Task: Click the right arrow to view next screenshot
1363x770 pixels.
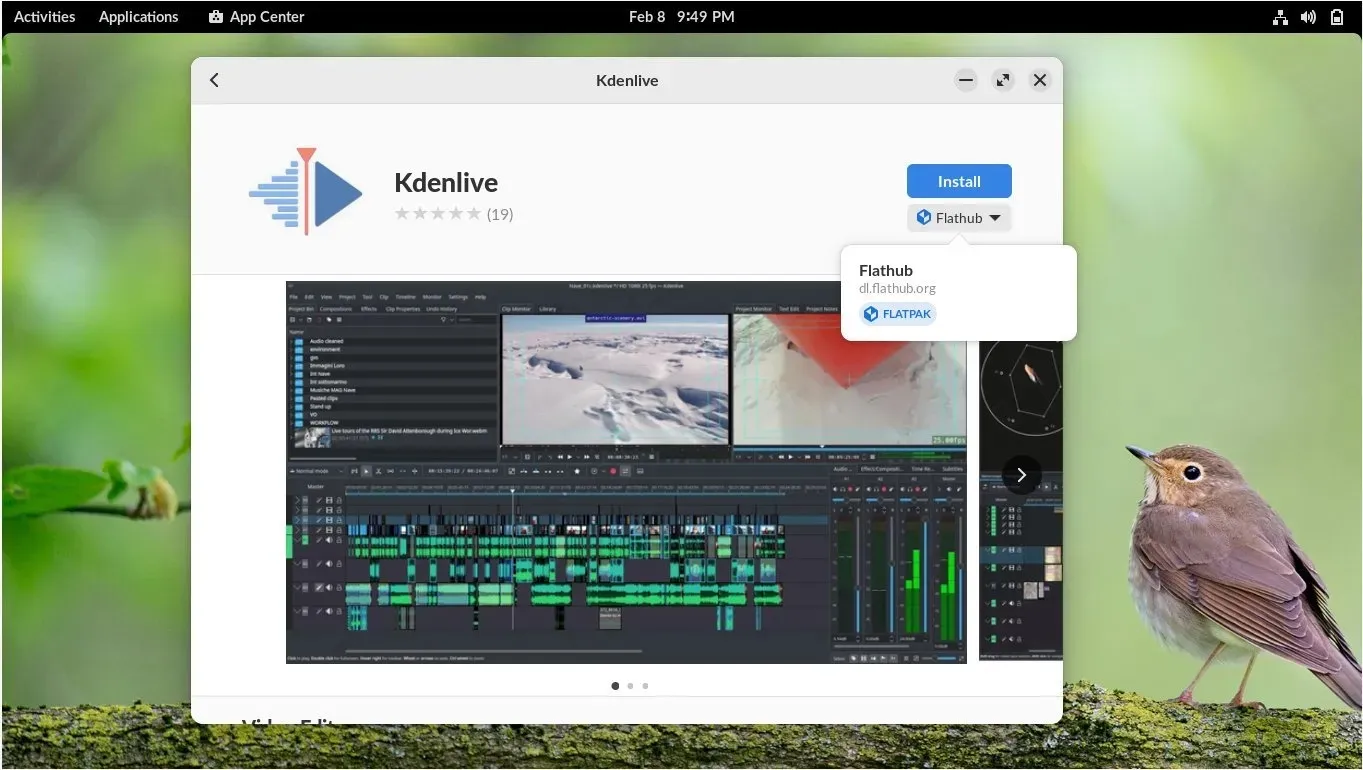Action: (x=1021, y=475)
